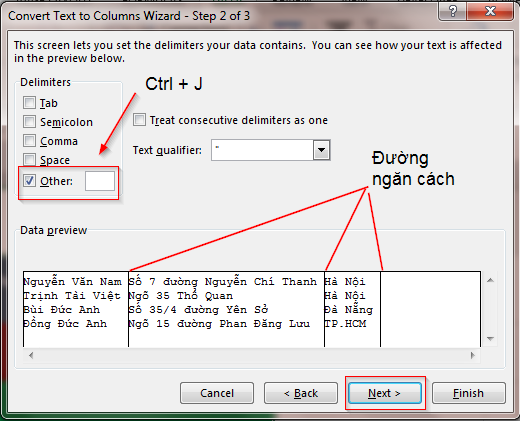Toggle Treat consecutive delimiters as one

tap(139, 119)
